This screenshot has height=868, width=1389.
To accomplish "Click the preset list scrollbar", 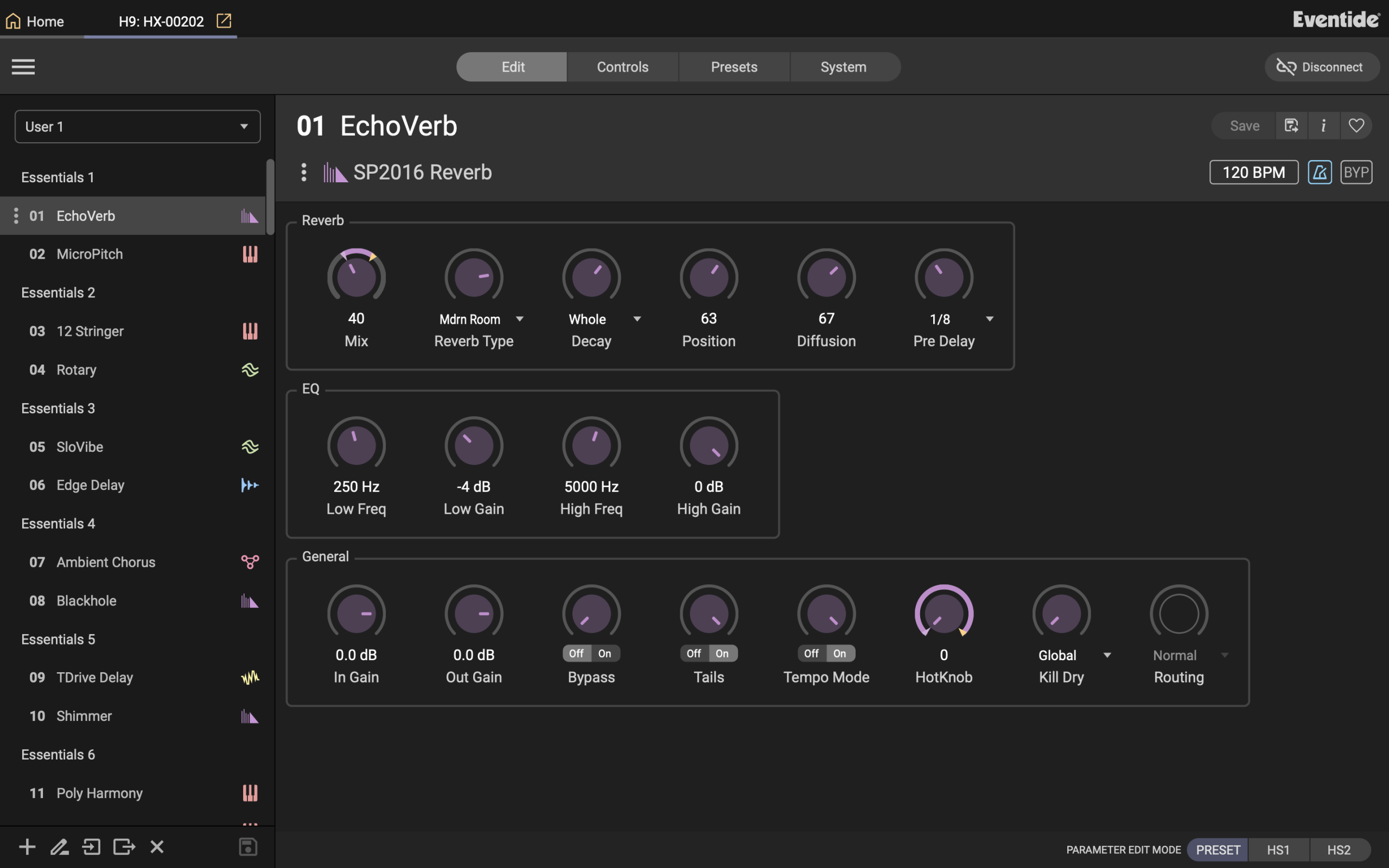I will 270,197.
